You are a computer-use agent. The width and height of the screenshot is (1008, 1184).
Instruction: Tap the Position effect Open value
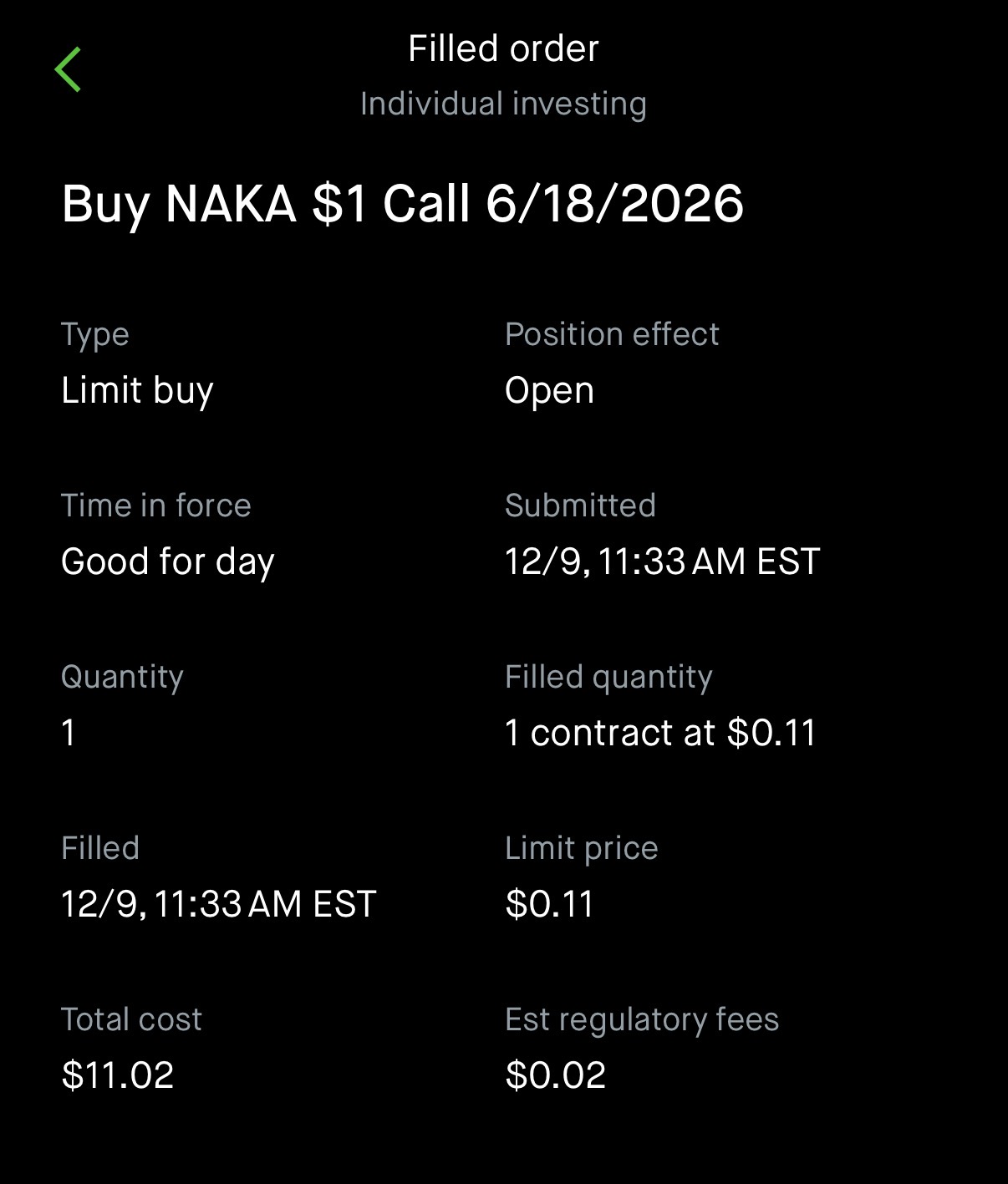pyautogui.click(x=549, y=391)
